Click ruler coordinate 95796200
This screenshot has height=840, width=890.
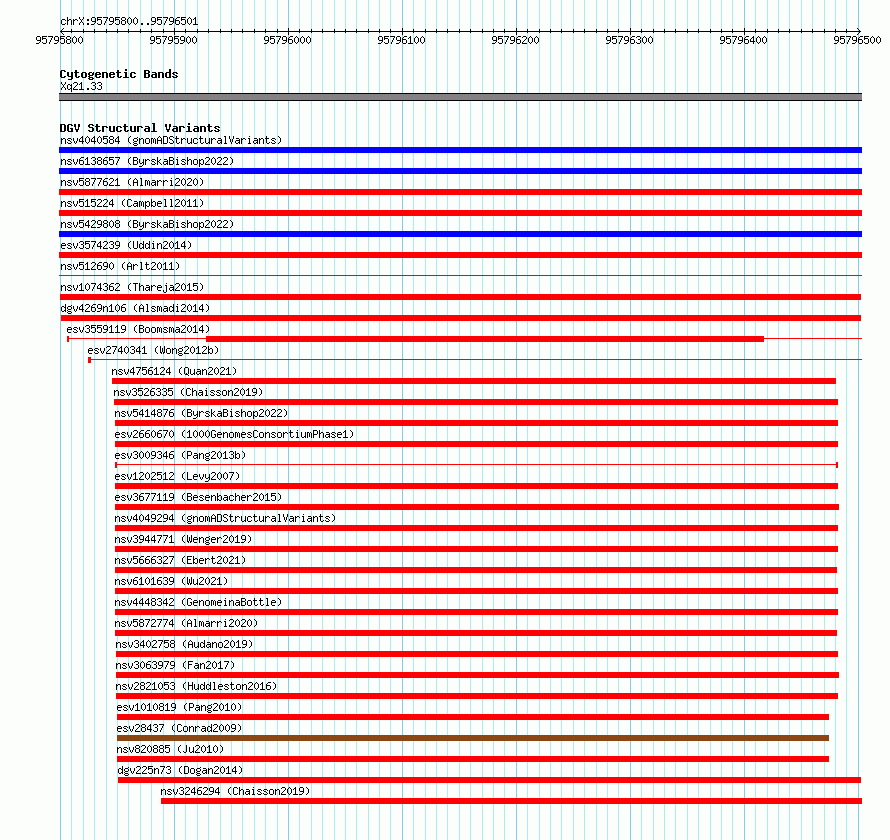(515, 40)
